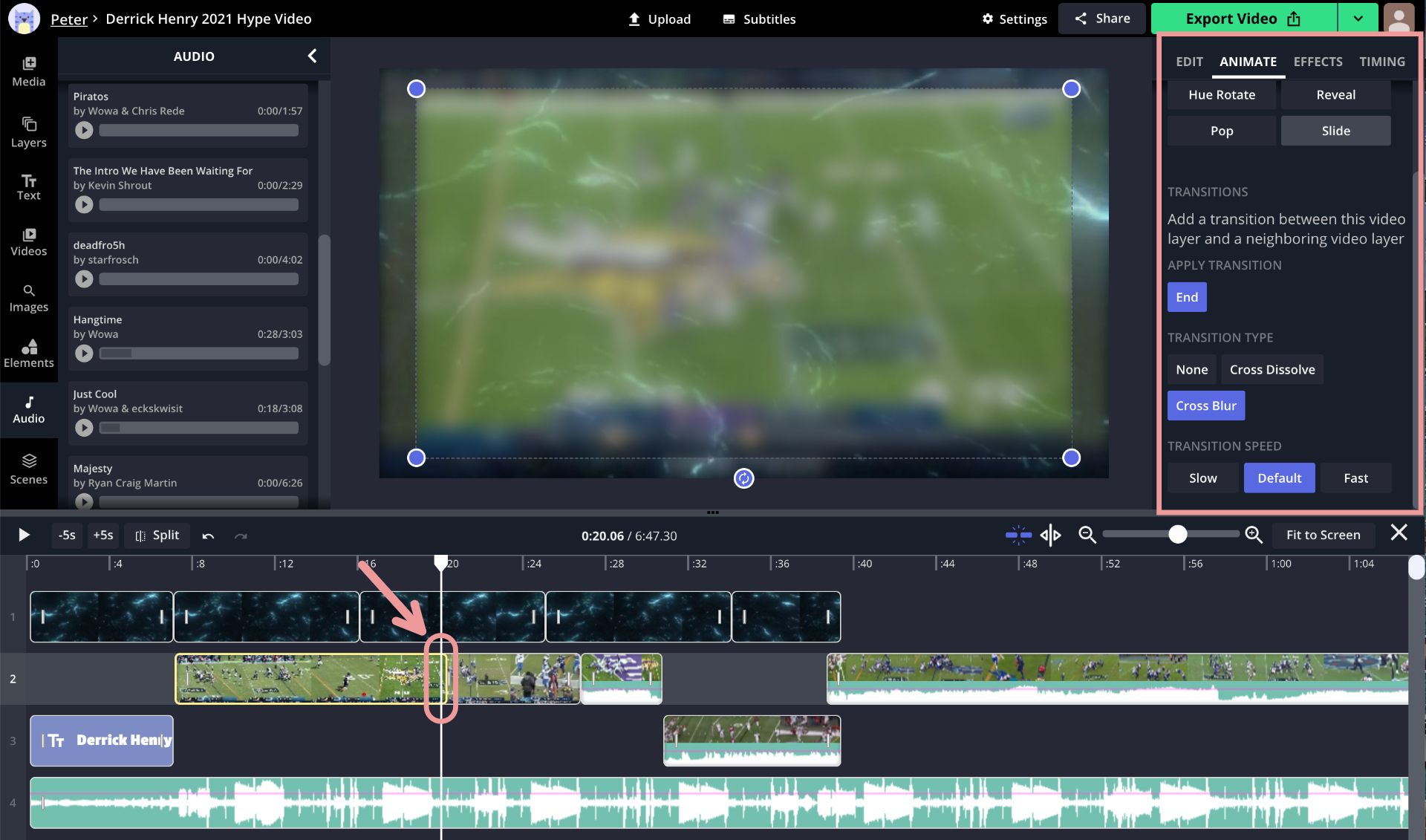Switch to the Effects tab
Screen dimensions: 1426x840
coord(1318,62)
